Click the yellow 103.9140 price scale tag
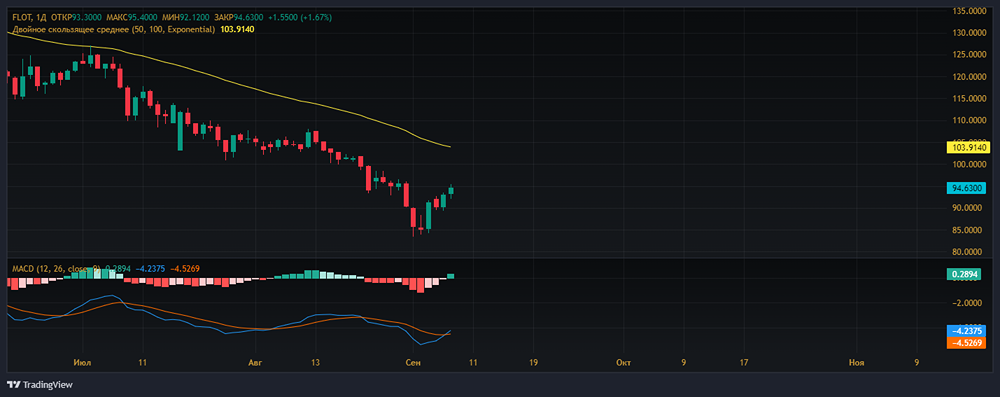Image resolution: width=1000 pixels, height=397 pixels. [x=968, y=147]
